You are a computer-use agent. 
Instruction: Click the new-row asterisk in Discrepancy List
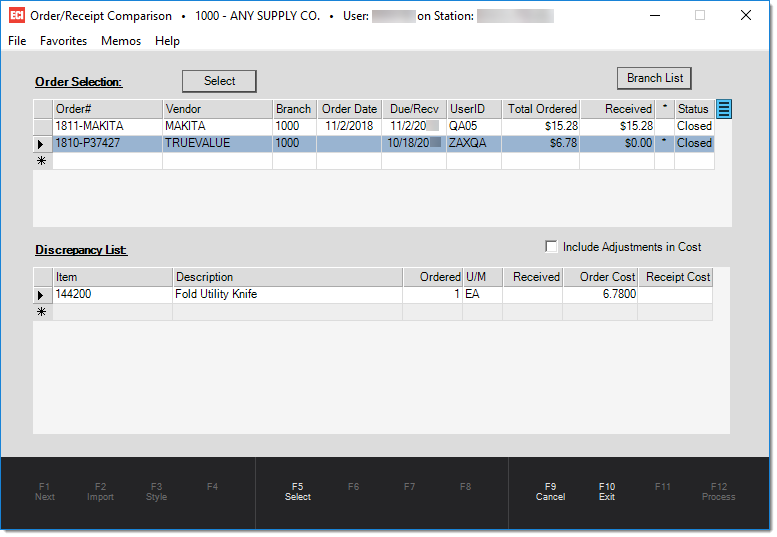point(42,312)
